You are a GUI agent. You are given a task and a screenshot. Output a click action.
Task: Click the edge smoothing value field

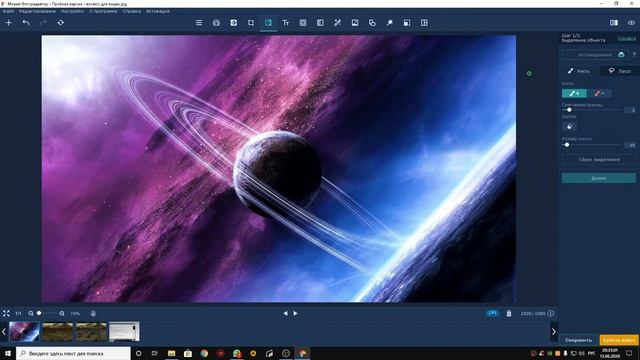pos(631,110)
